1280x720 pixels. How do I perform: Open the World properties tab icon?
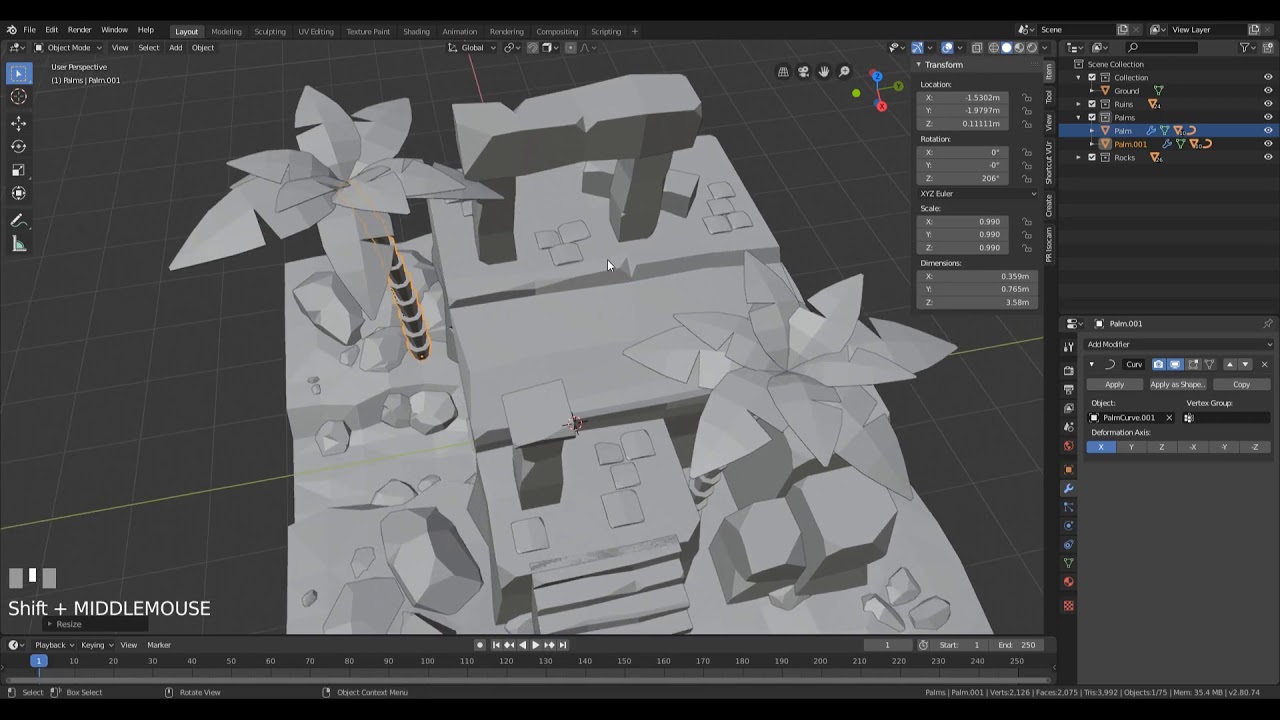pos(1068,446)
